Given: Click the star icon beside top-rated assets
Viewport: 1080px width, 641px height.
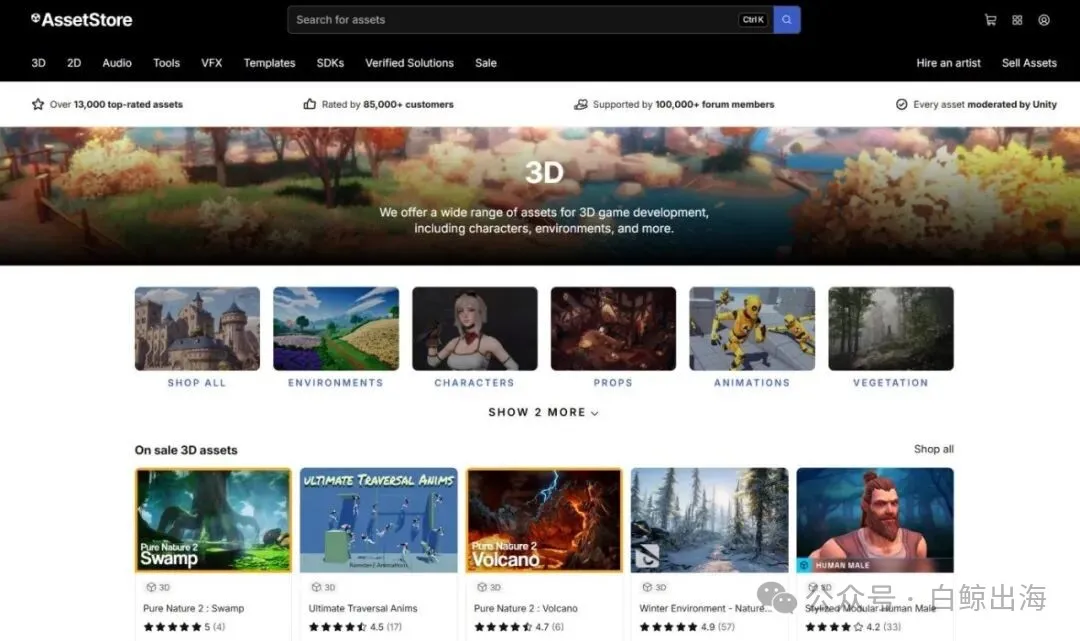Looking at the screenshot, I should pos(38,104).
